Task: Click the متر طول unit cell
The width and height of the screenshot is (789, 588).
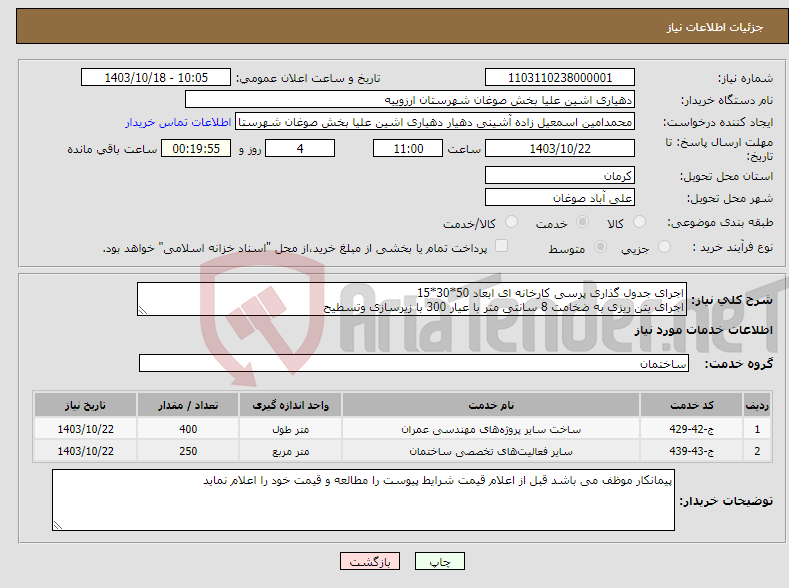Action: click(290, 429)
